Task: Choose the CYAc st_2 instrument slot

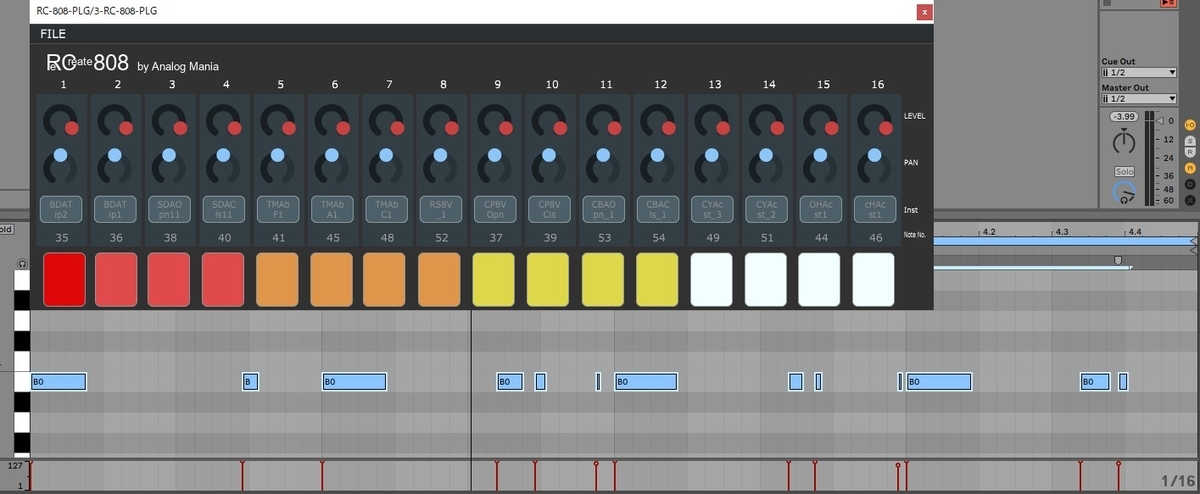Action: click(x=767, y=207)
